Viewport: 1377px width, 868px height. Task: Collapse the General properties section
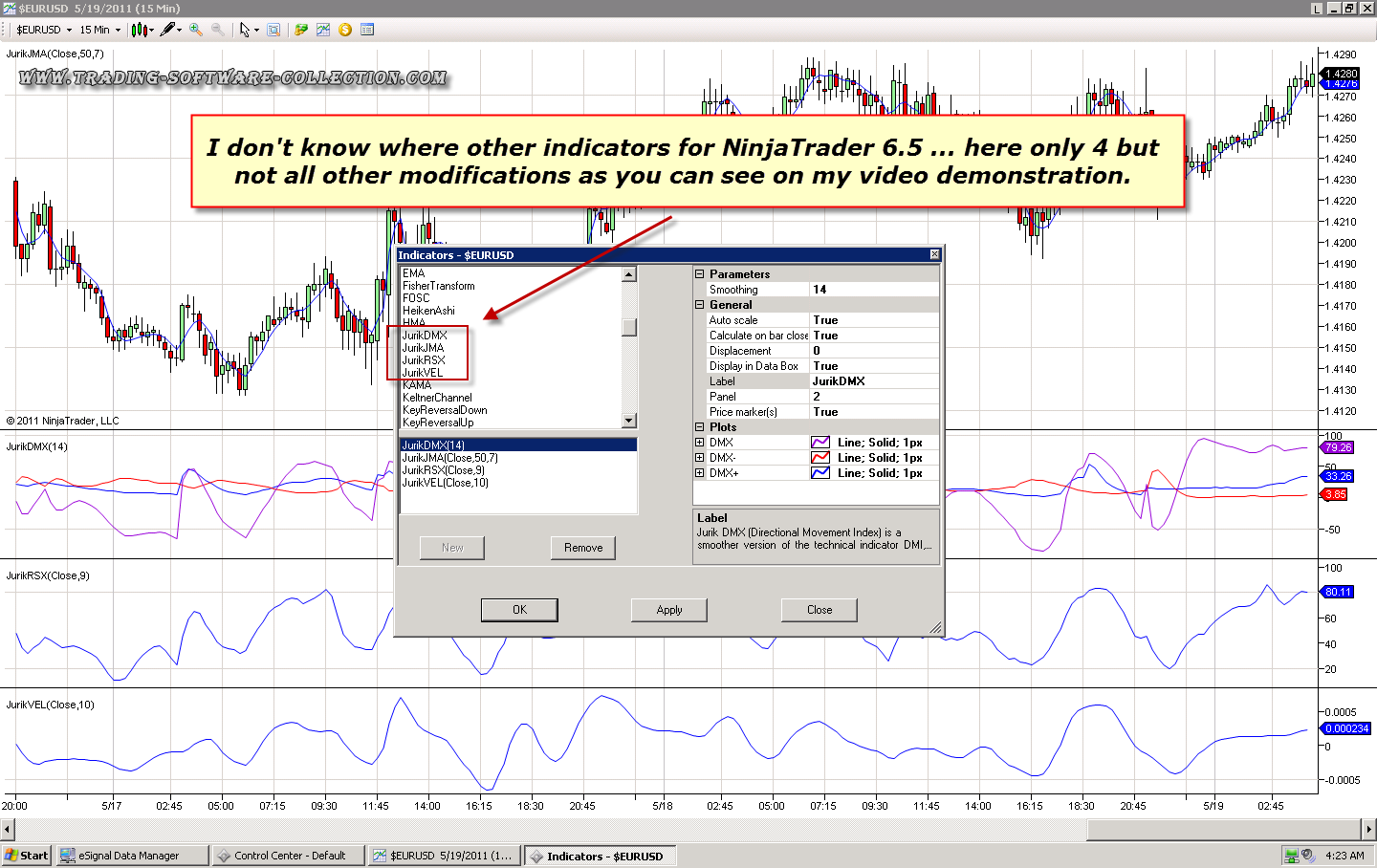tap(699, 305)
